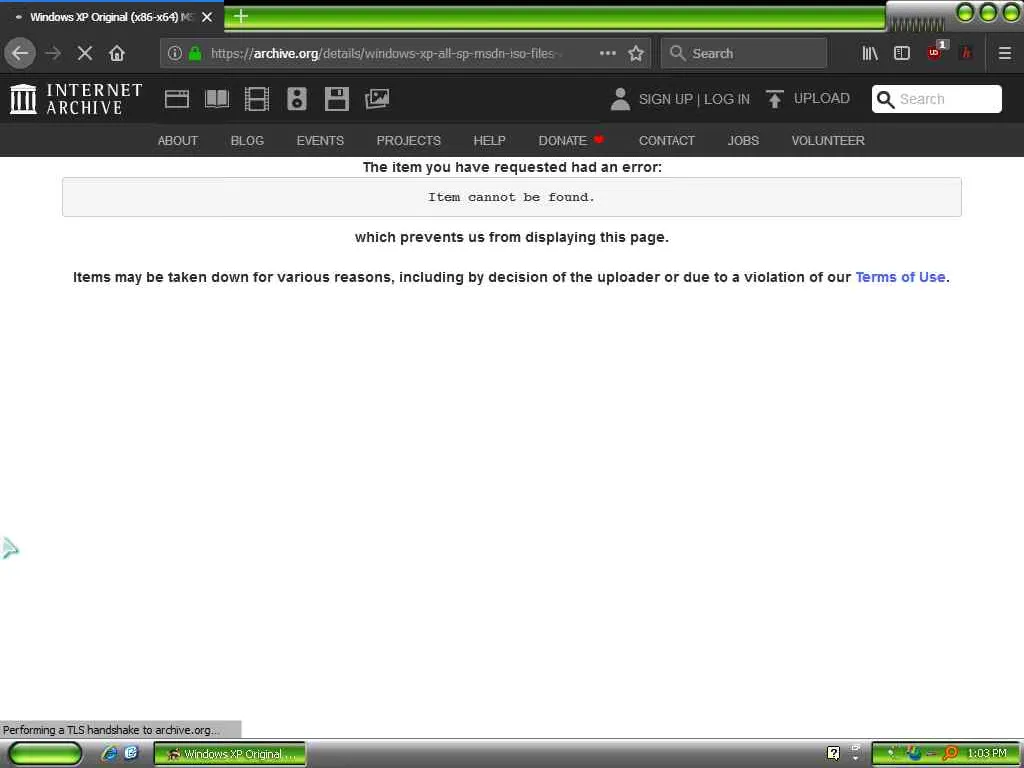Open the browser home page
Screen dimensions: 1024x768
(x=117, y=53)
